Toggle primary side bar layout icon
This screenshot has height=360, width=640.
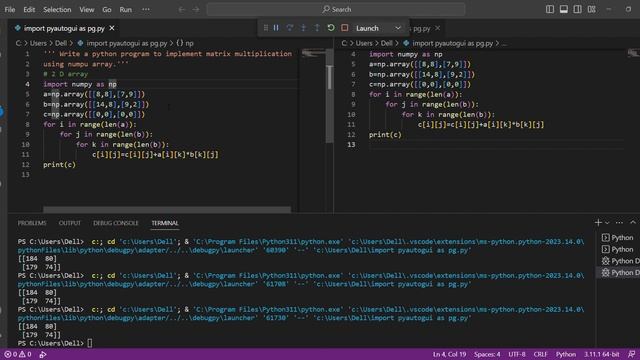tap(550, 9)
